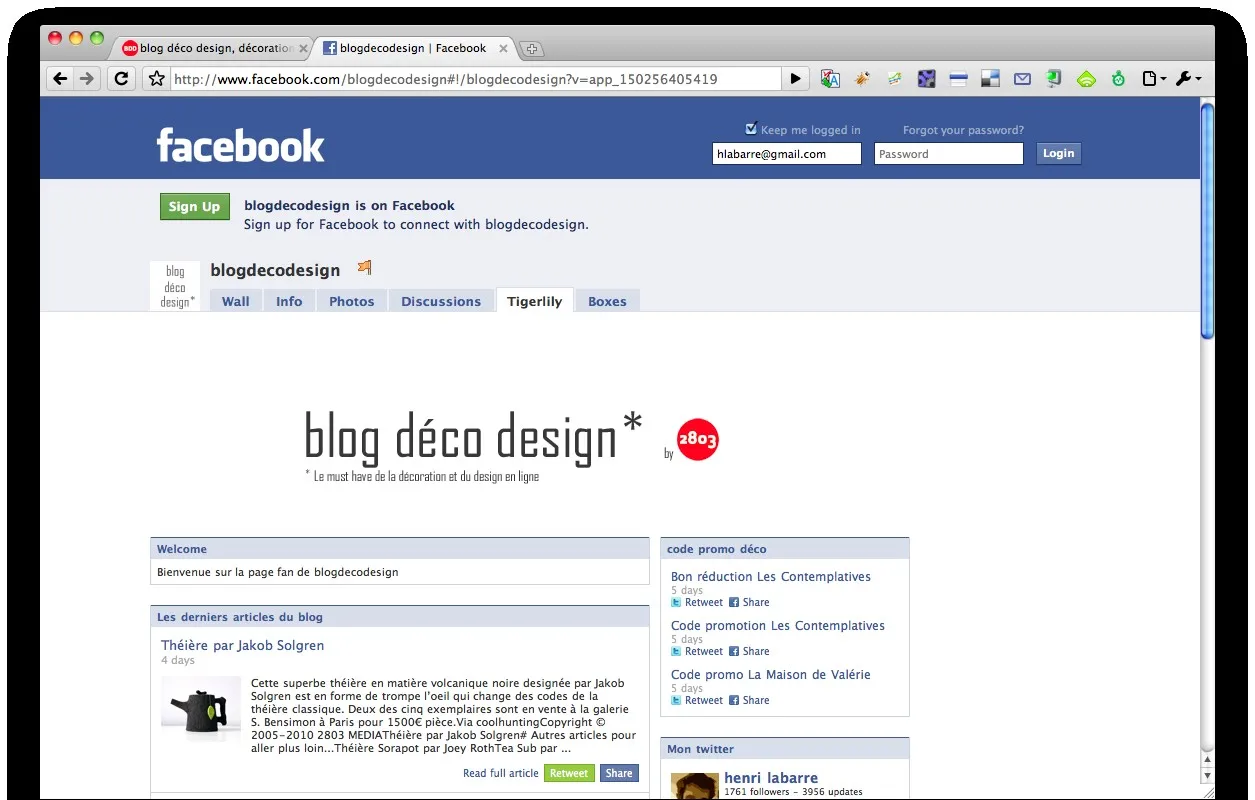Click the Facebook logo
Screen dimensions: 1255x800
(x=240, y=146)
